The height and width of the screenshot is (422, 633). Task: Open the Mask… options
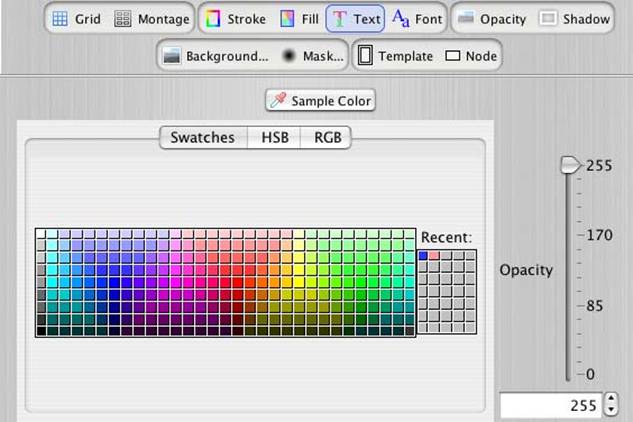click(x=313, y=56)
